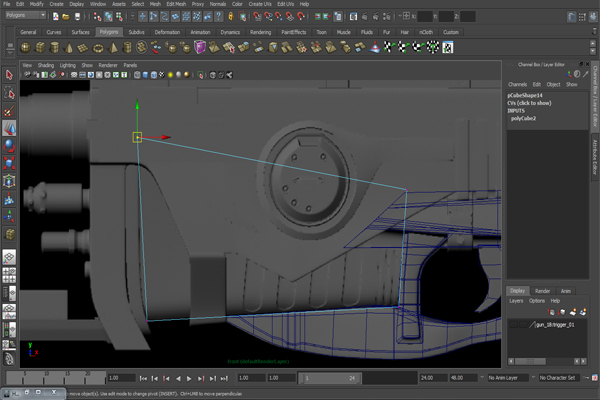Open the Edit Mesh menu
This screenshot has height=400, width=600.
coord(176,4)
